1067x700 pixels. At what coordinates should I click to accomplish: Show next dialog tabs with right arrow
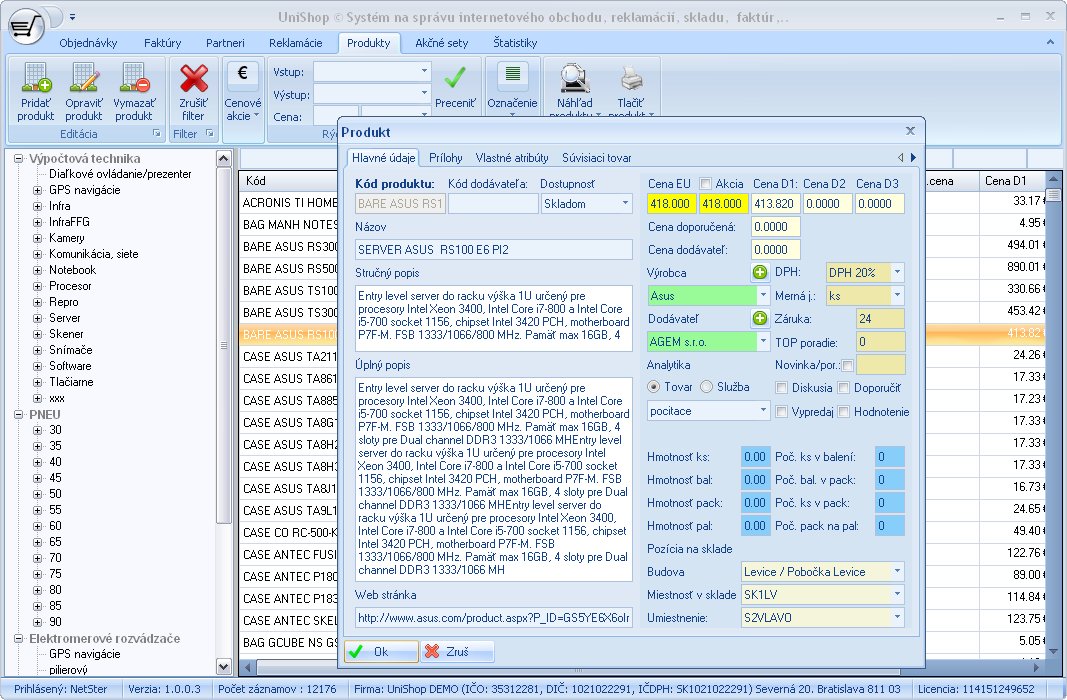[913, 158]
